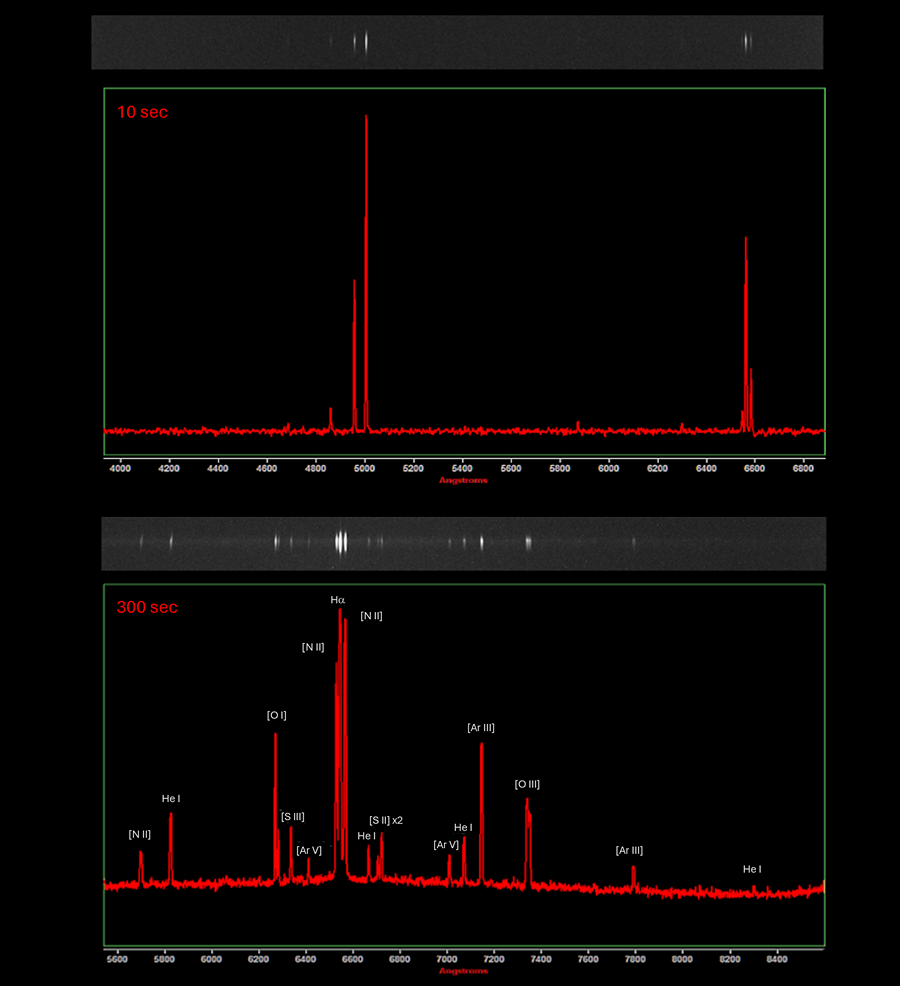Click the 5000 tick on the upper axis
This screenshot has height=986, width=900.
pyautogui.click(x=365, y=467)
